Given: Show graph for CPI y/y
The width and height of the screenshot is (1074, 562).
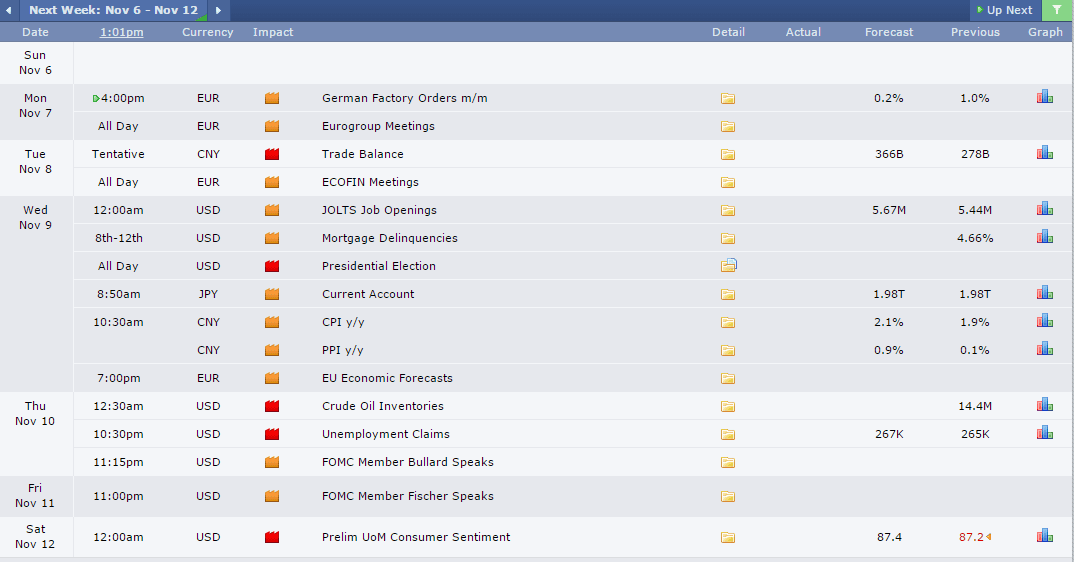Looking at the screenshot, I should tap(1045, 321).
